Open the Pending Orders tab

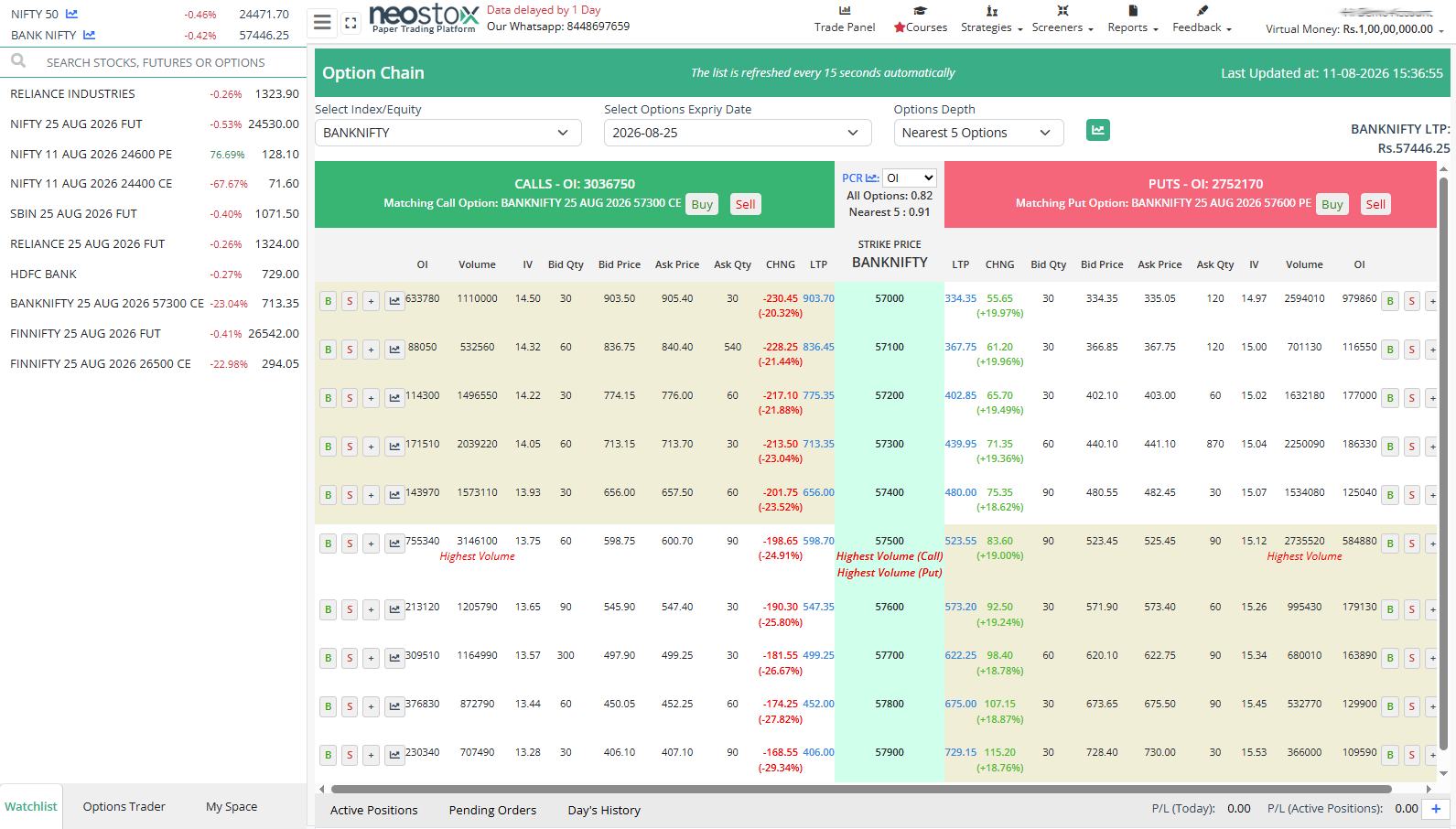[x=492, y=810]
